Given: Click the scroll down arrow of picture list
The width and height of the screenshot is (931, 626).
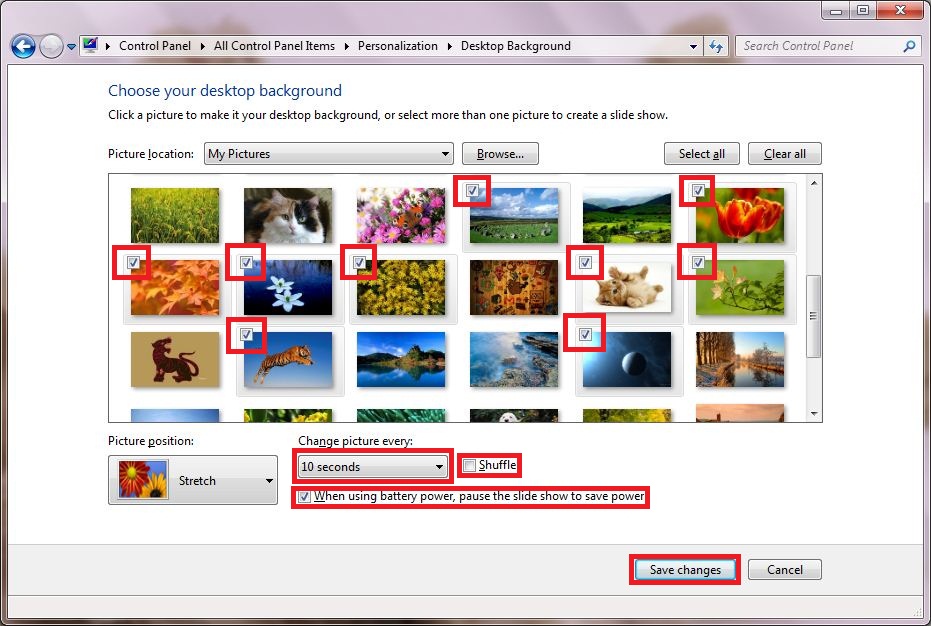Looking at the screenshot, I should click(813, 414).
